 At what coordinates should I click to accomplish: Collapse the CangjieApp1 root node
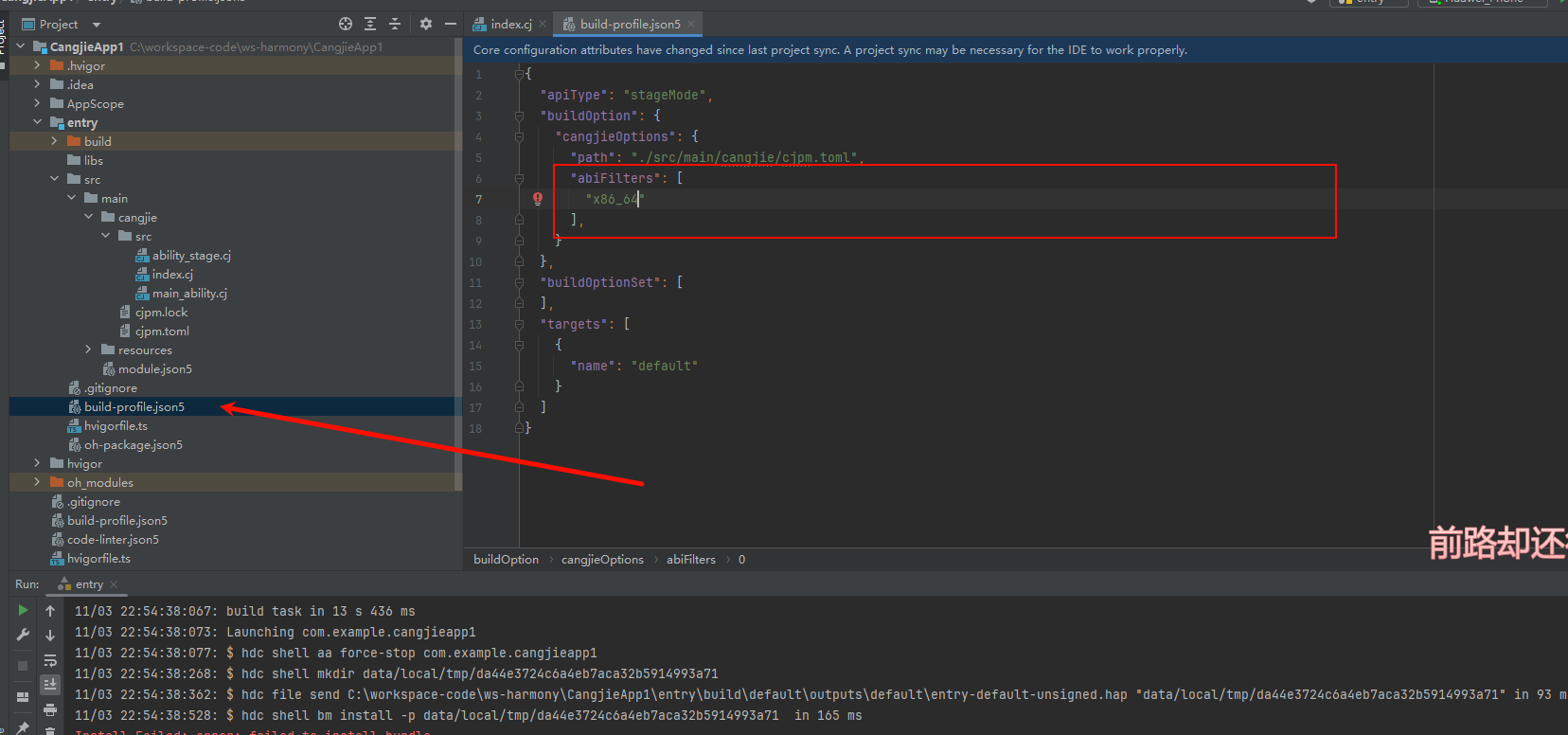click(x=20, y=46)
